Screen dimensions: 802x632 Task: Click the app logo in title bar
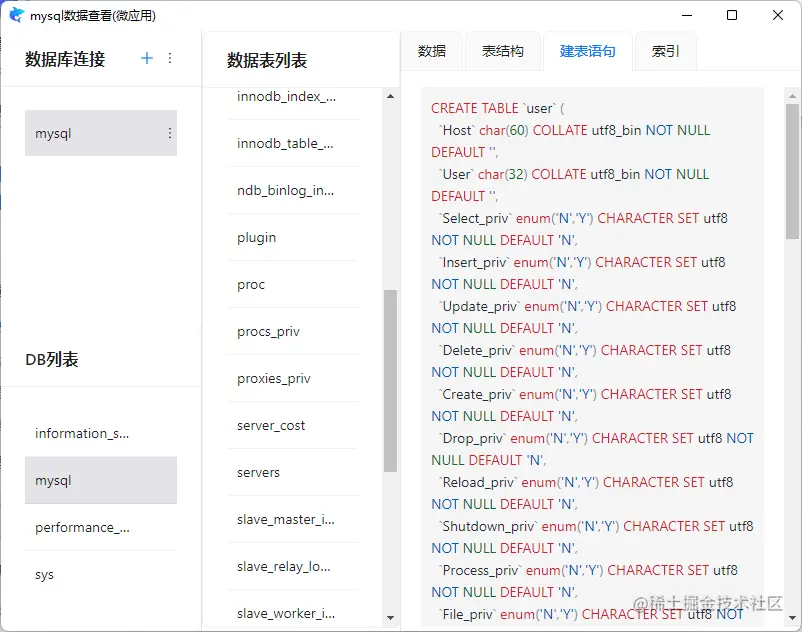17,15
